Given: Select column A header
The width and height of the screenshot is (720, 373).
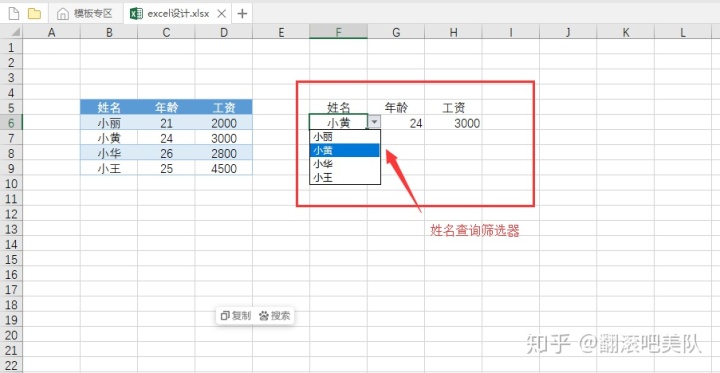Looking at the screenshot, I should click(x=51, y=32).
